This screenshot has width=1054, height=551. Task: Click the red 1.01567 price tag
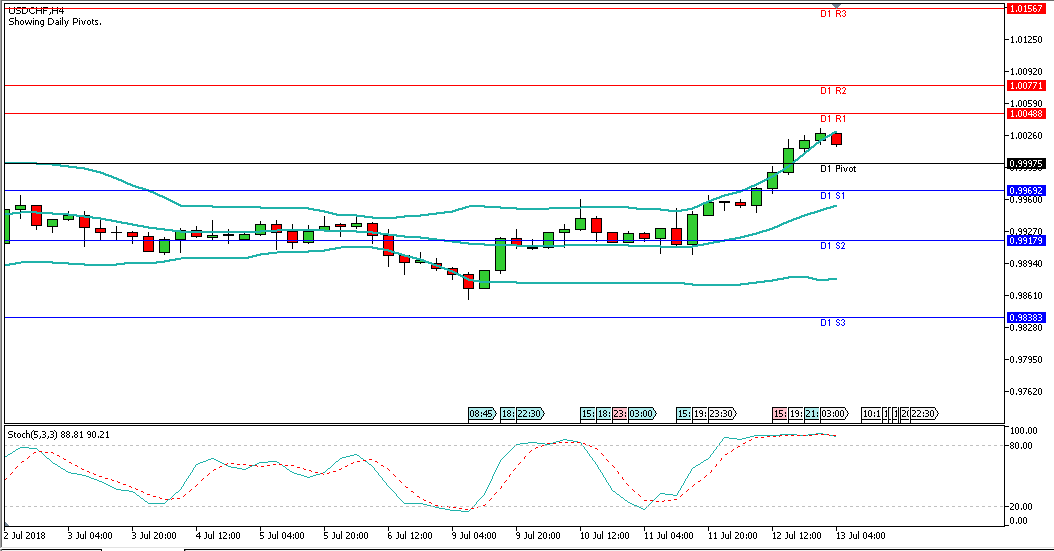[x=1028, y=8]
